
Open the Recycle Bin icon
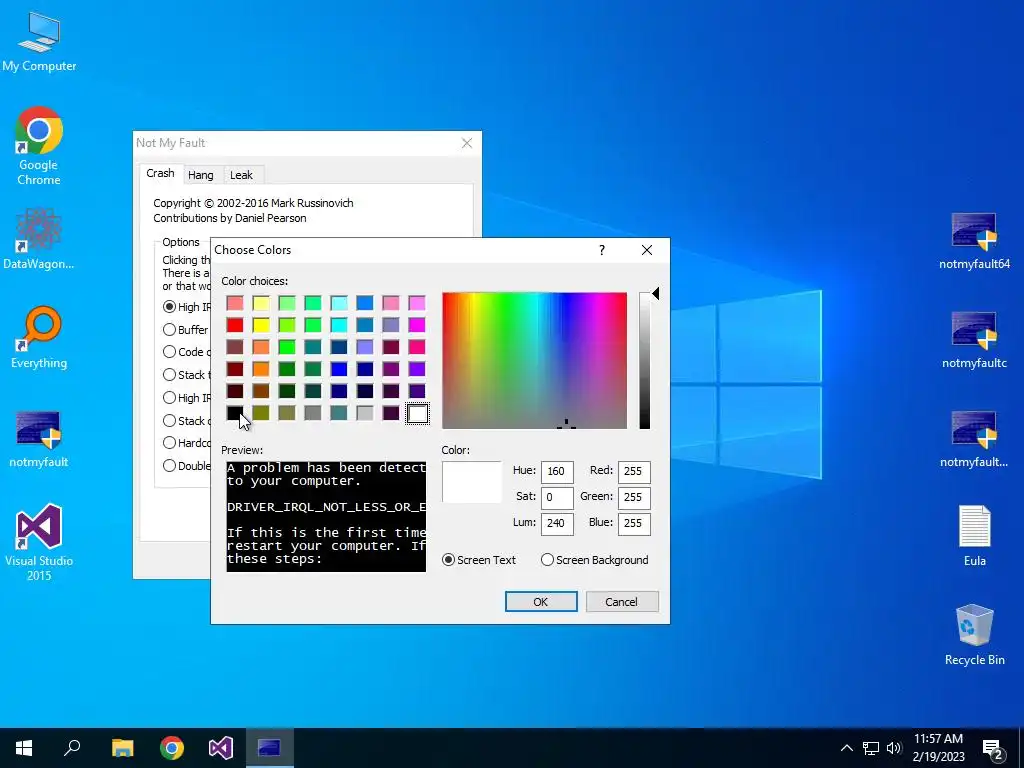(x=974, y=634)
